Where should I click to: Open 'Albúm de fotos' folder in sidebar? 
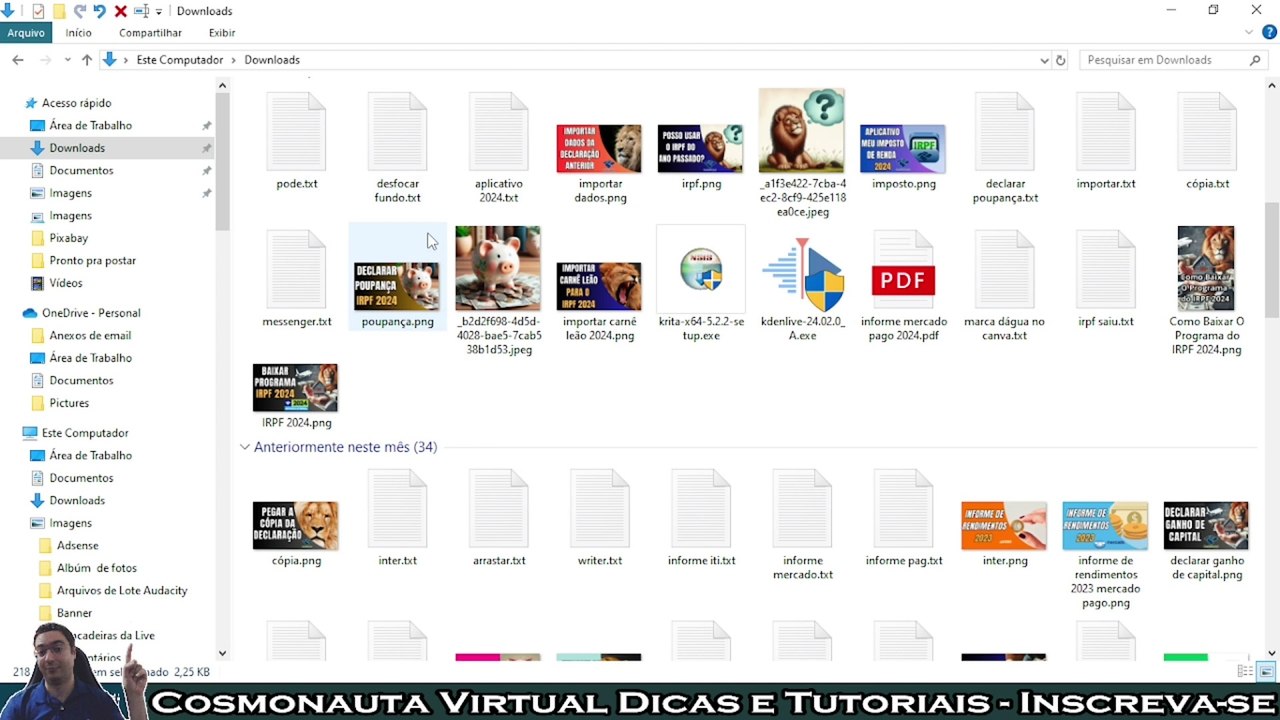pos(97,568)
